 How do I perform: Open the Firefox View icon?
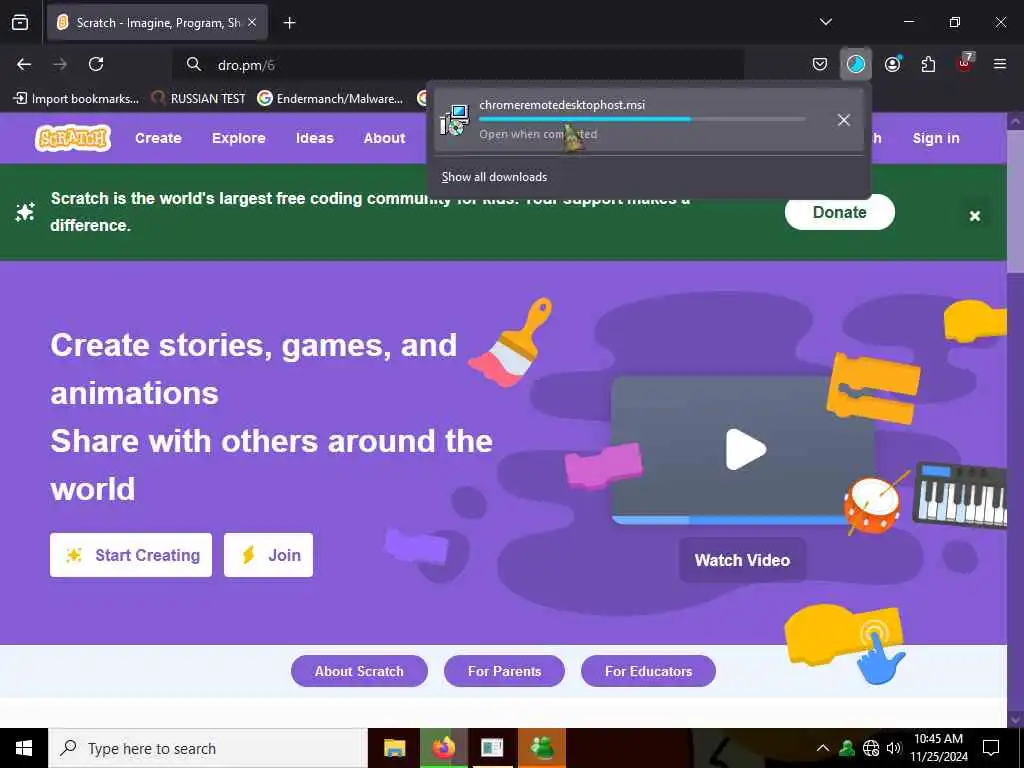[20, 23]
